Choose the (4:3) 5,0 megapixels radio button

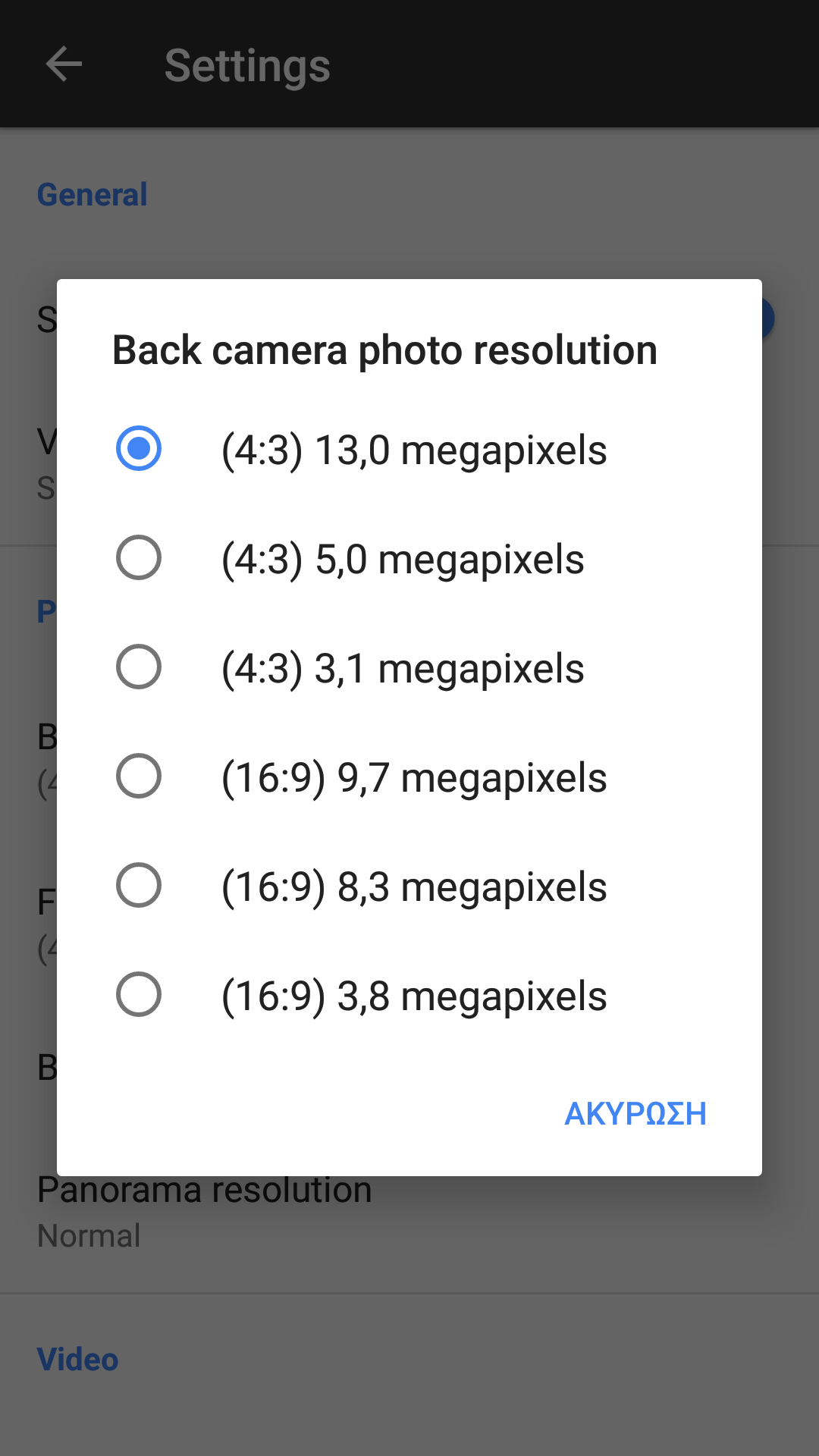[139, 558]
